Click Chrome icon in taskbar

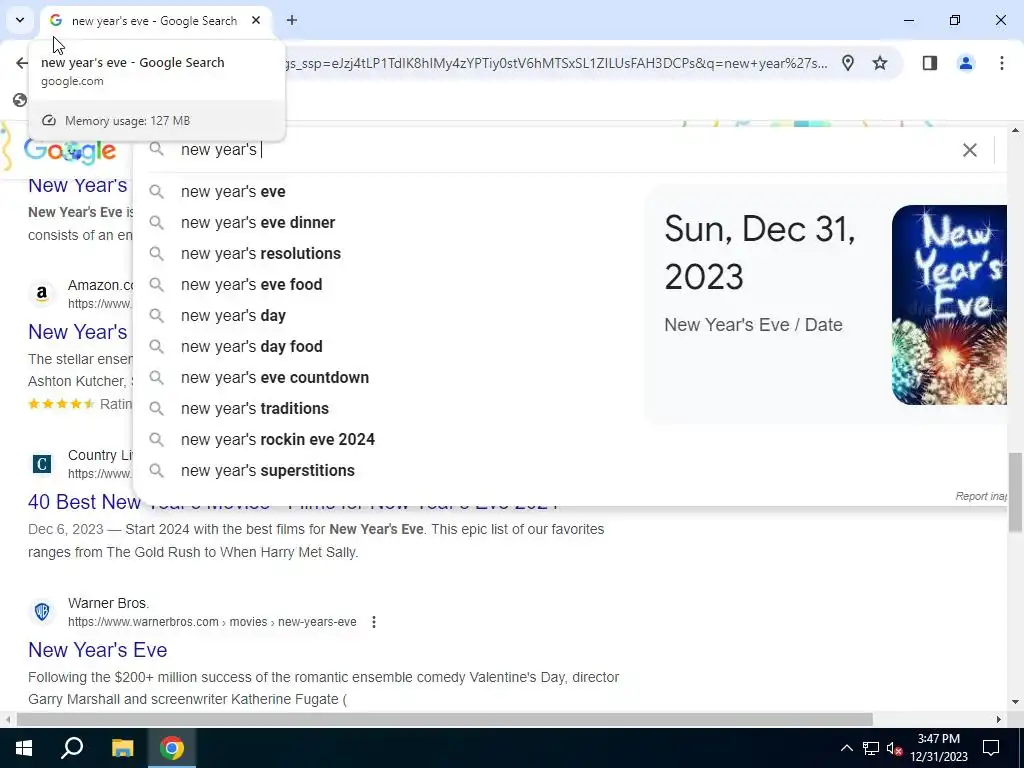(x=172, y=748)
